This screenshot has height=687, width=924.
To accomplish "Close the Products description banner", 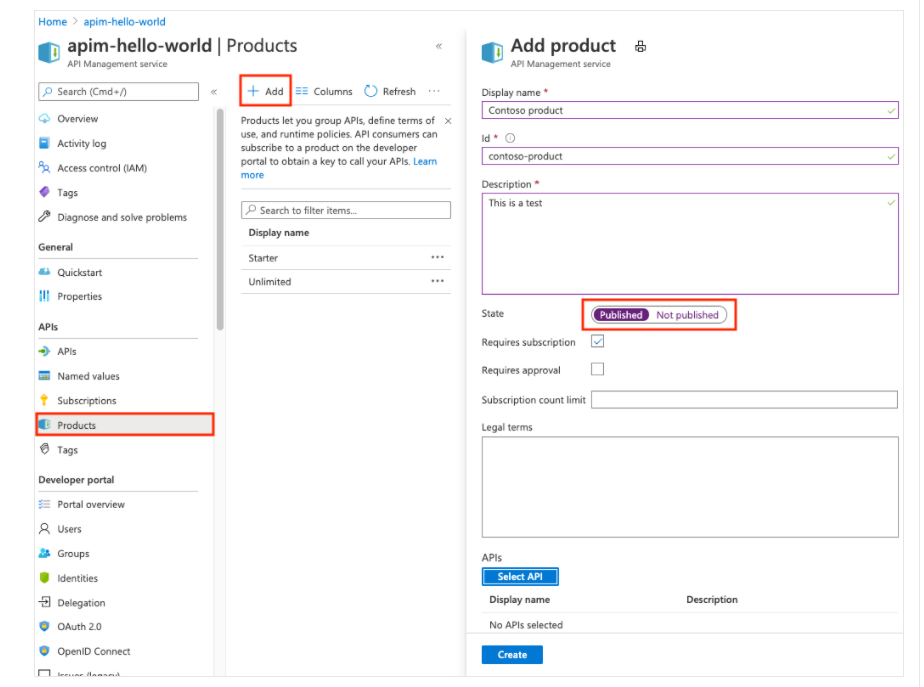I will (447, 121).
